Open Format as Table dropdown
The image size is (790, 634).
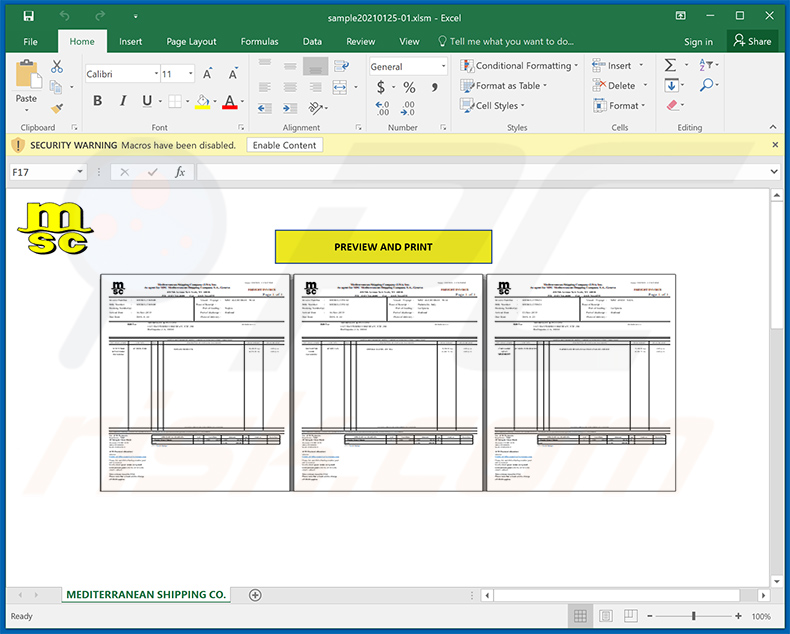click(503, 86)
